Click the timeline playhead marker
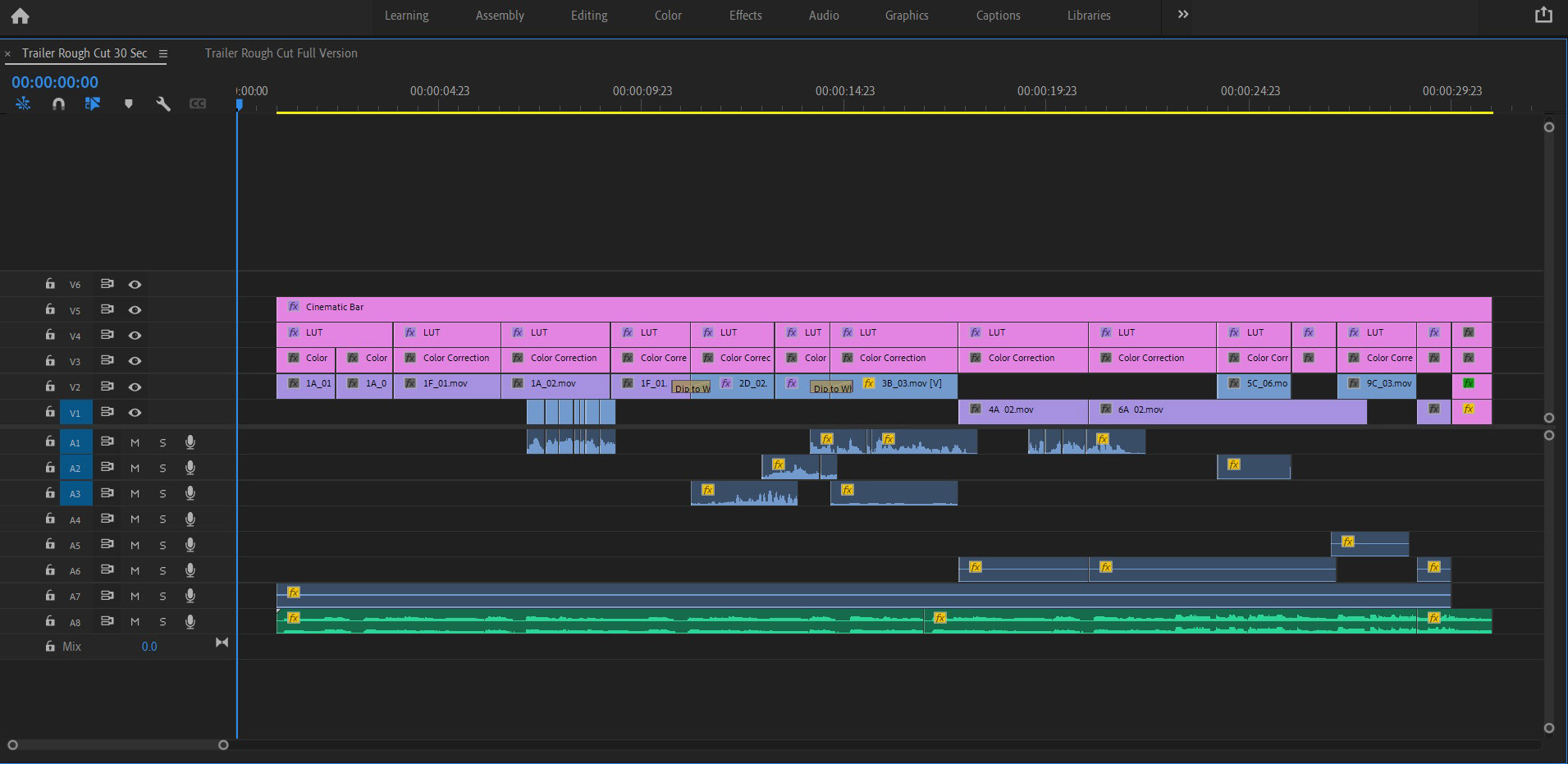The image size is (1568, 764). 239,104
